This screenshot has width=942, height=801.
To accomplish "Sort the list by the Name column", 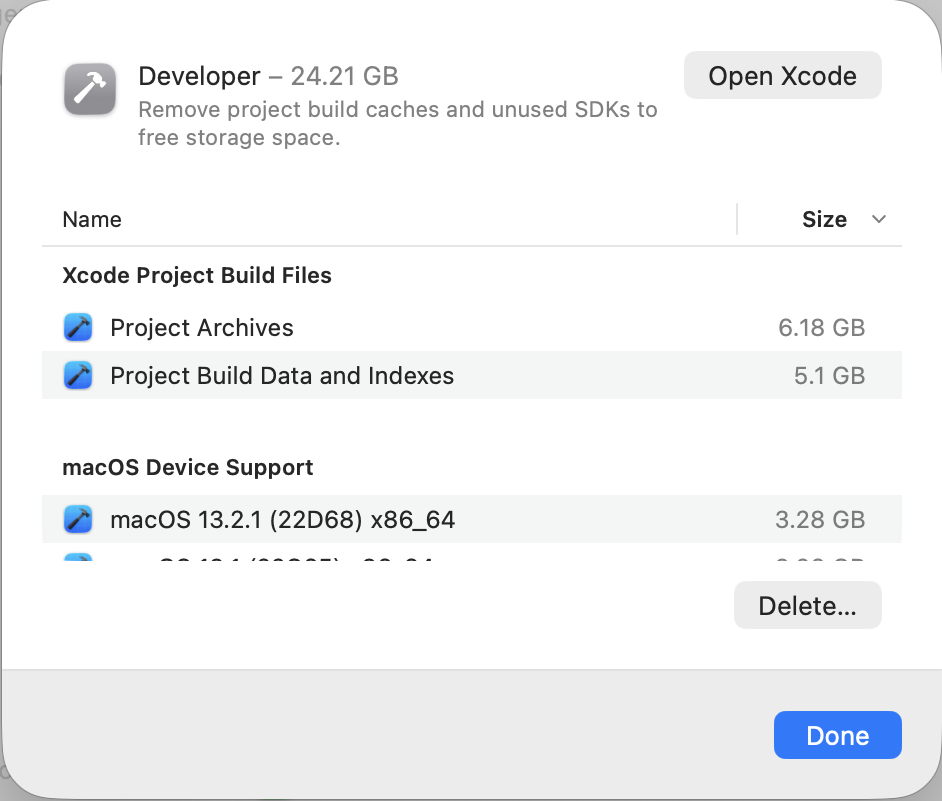I will pos(92,220).
